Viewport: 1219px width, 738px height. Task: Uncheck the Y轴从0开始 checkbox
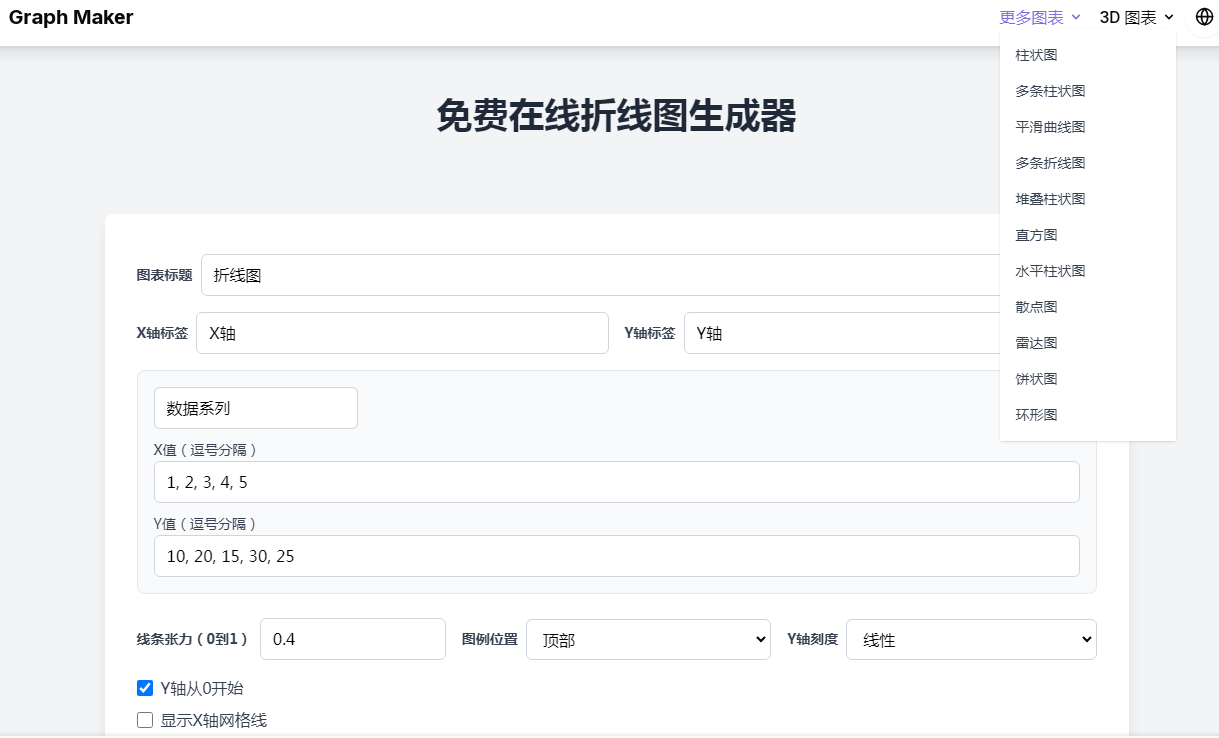pyautogui.click(x=145, y=688)
